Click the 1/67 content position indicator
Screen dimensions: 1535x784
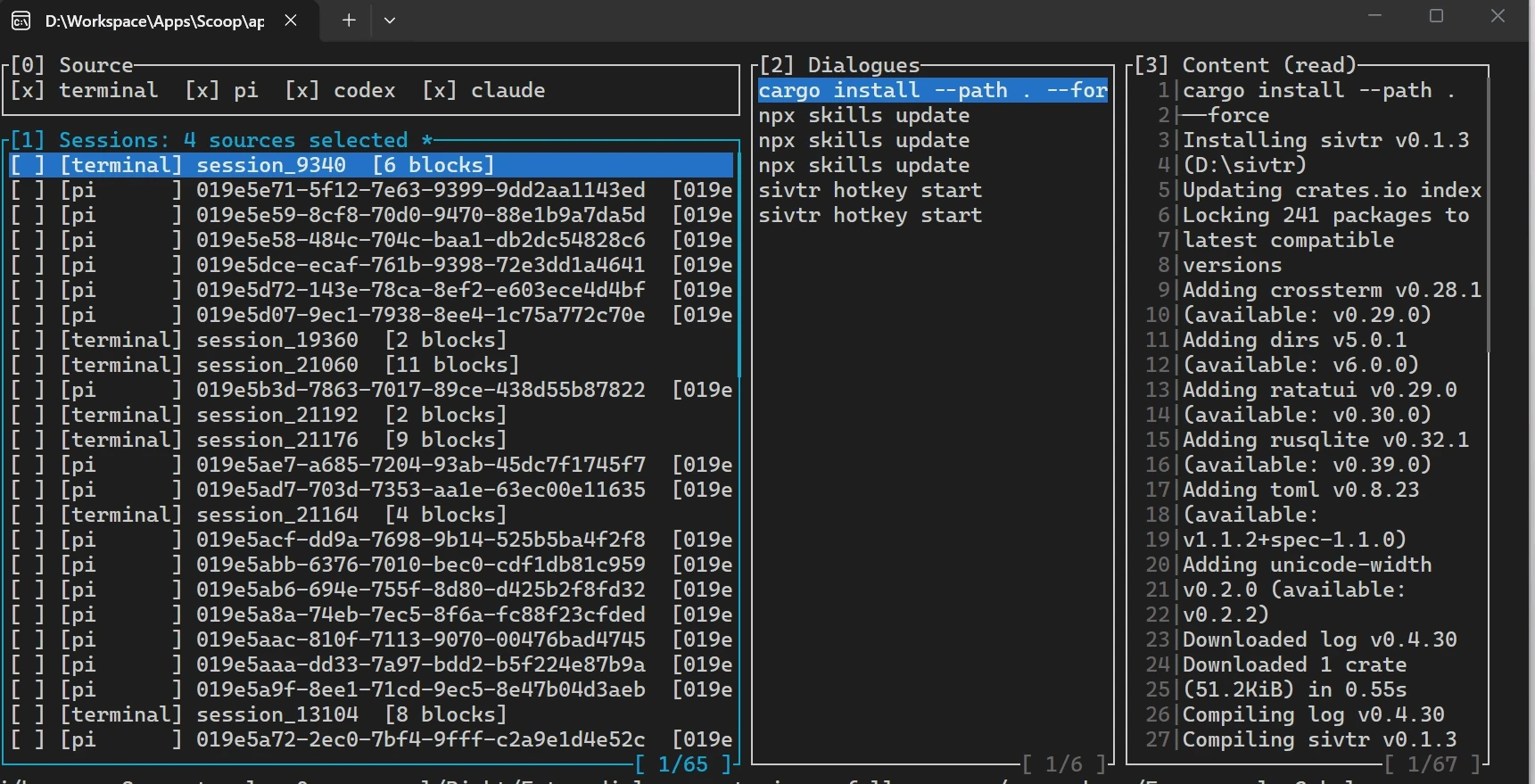[x=1432, y=764]
